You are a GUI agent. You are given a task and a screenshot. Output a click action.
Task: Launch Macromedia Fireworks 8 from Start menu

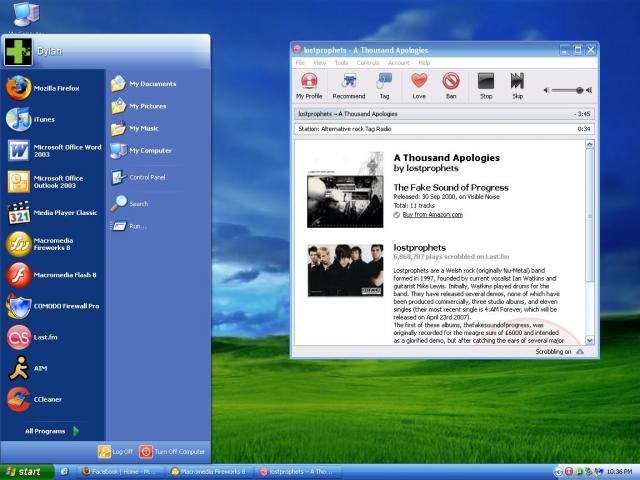53,244
